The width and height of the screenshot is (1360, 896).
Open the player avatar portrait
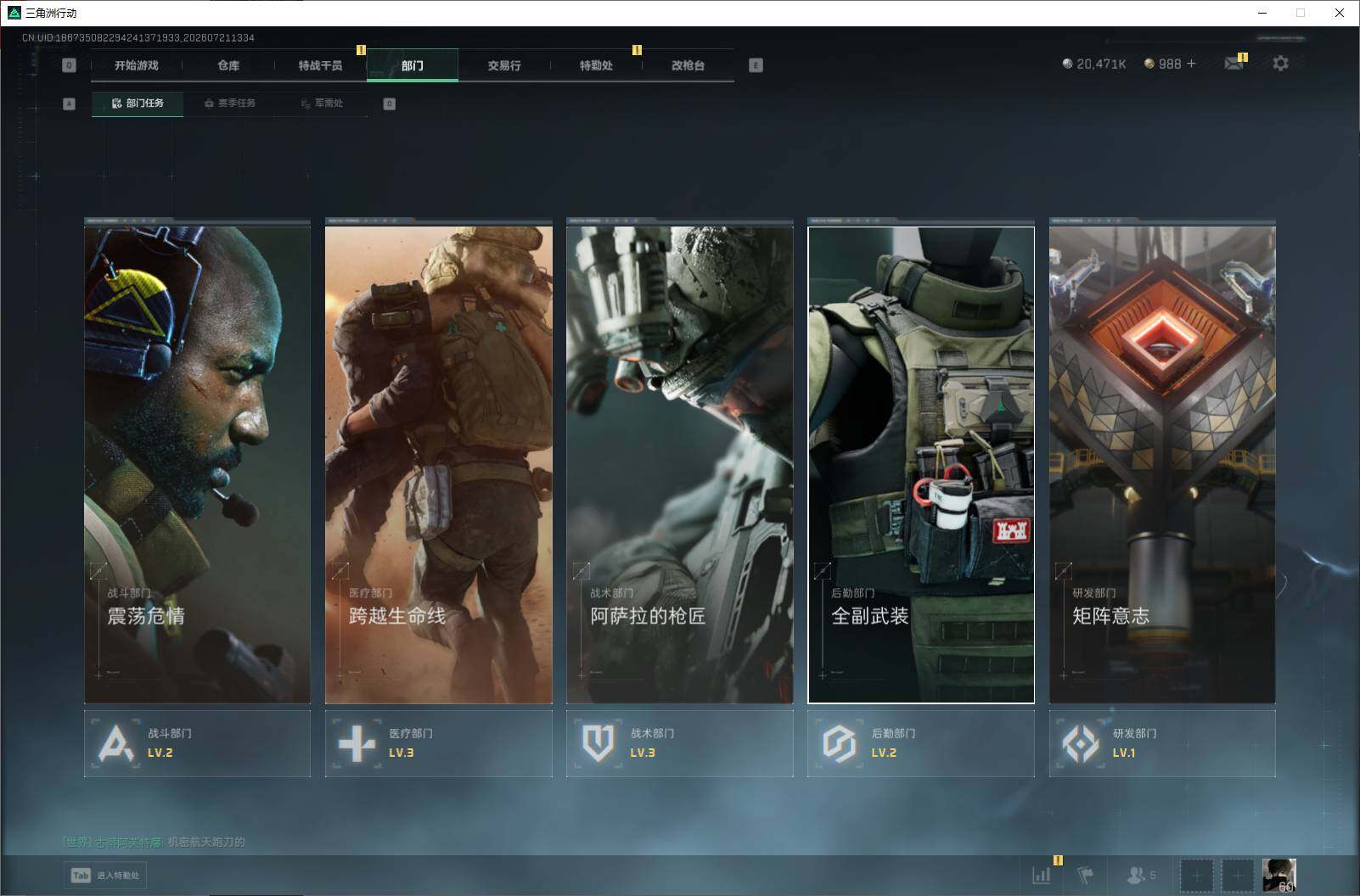coord(1279,876)
